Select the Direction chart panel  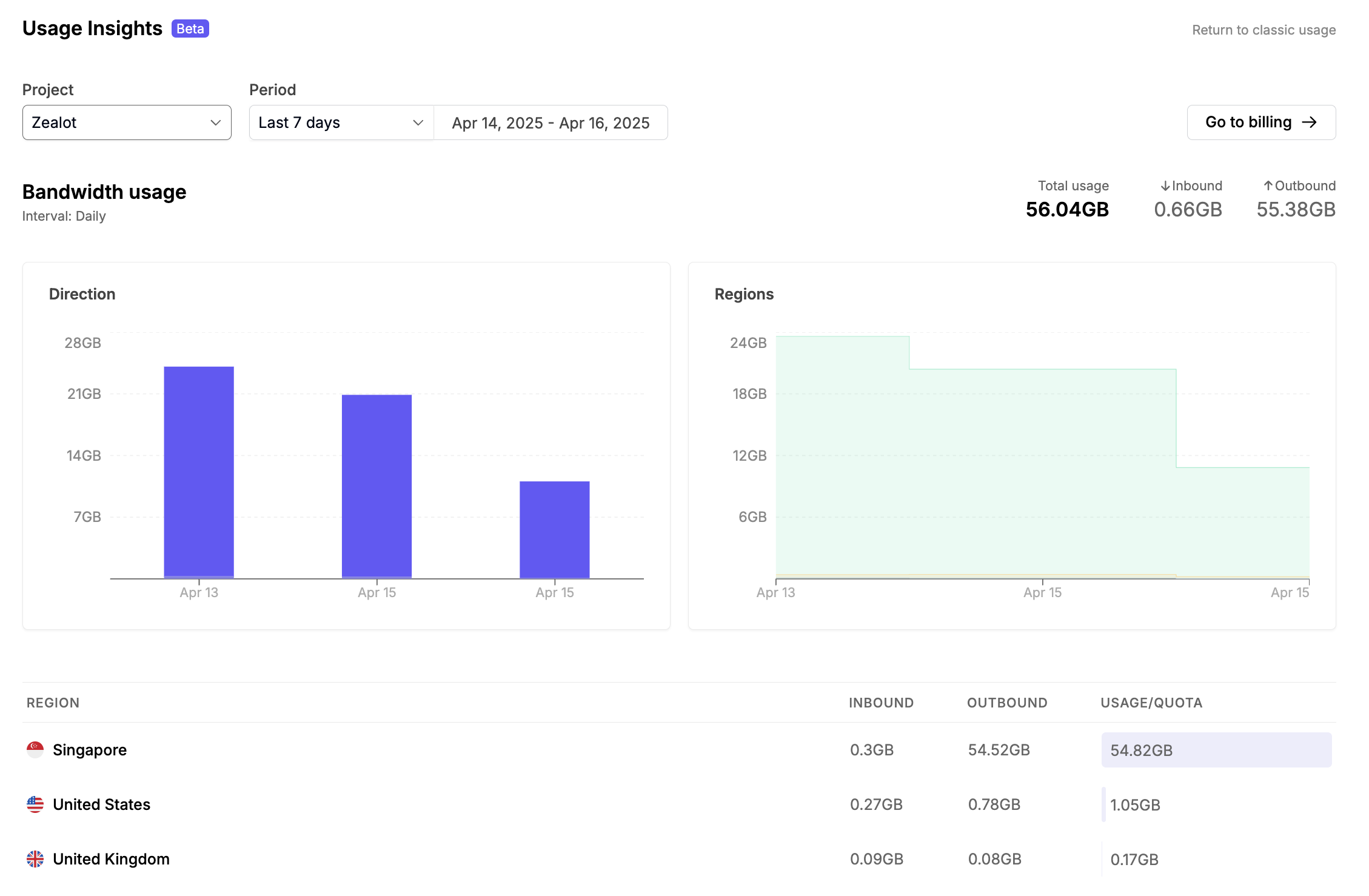coord(346,443)
